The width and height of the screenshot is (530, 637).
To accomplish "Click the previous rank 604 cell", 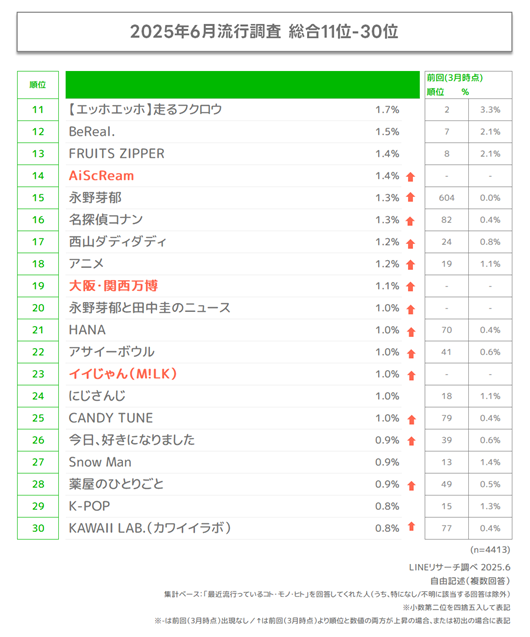I will click(447, 198).
